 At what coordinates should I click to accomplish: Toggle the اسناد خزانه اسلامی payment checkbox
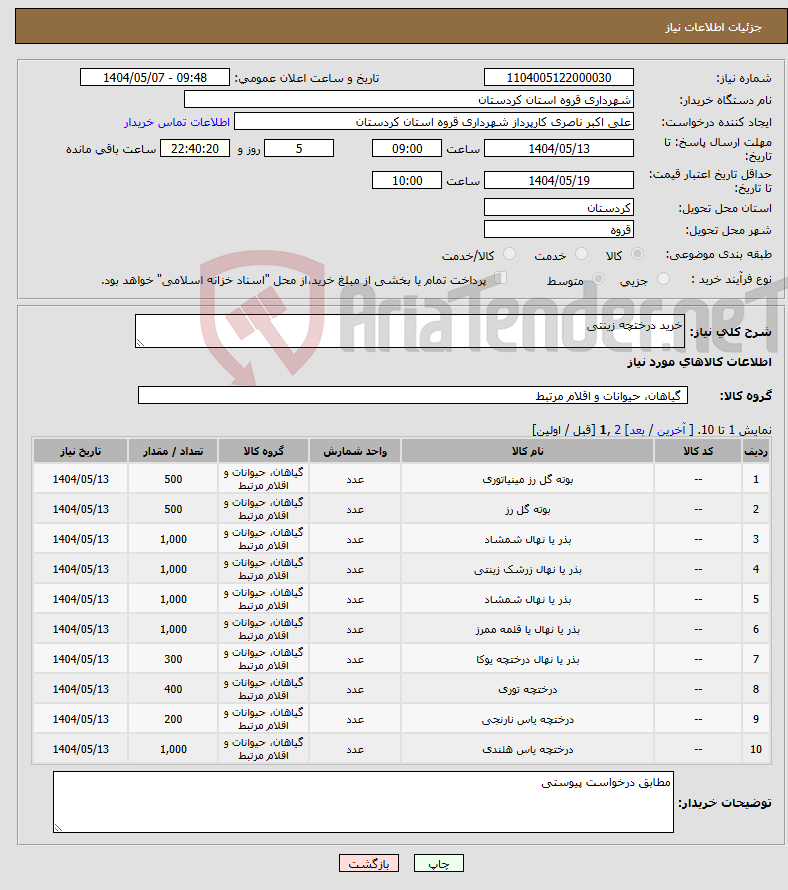[x=500, y=278]
